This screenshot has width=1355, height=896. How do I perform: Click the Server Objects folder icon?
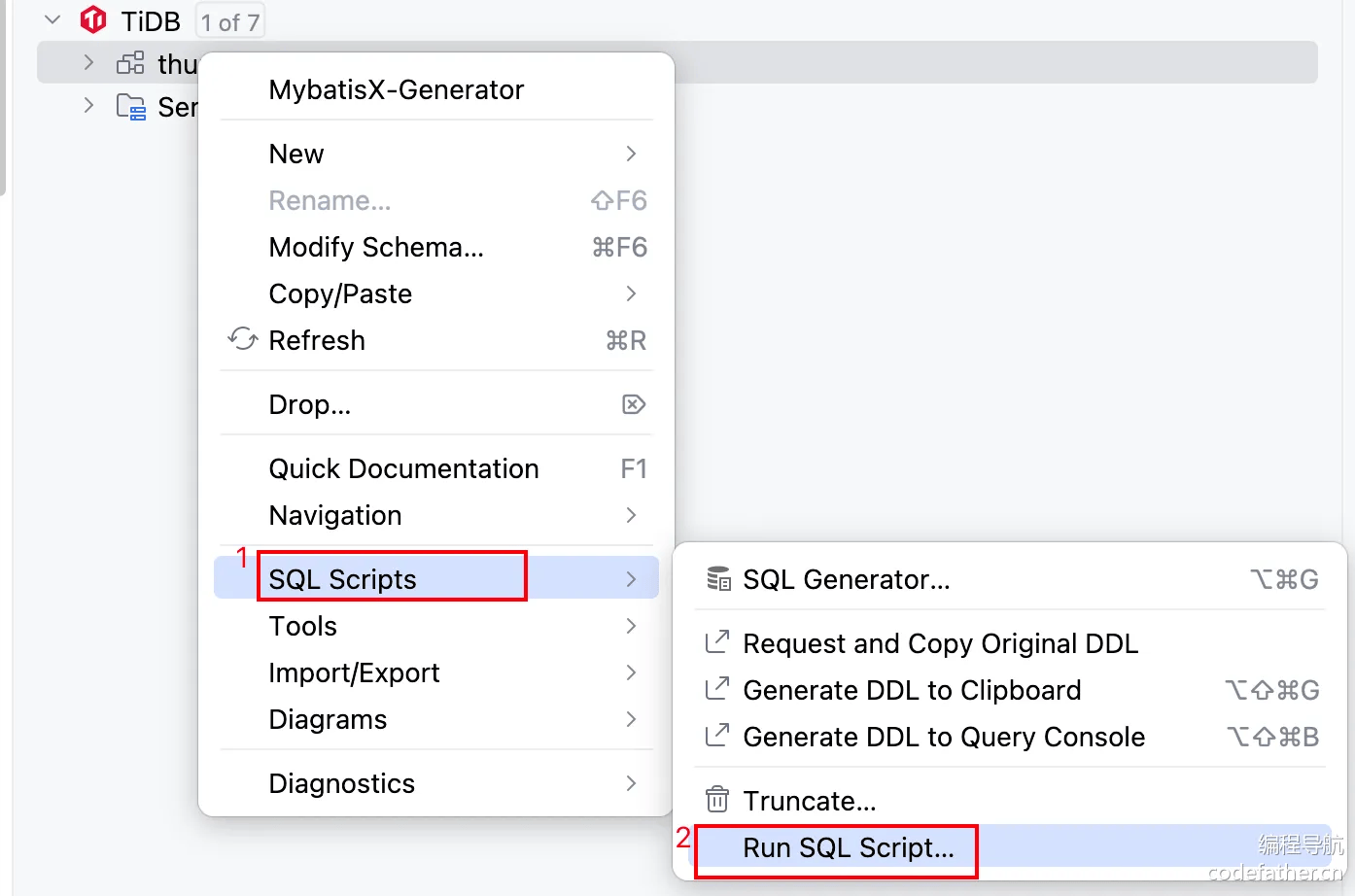pyautogui.click(x=130, y=107)
